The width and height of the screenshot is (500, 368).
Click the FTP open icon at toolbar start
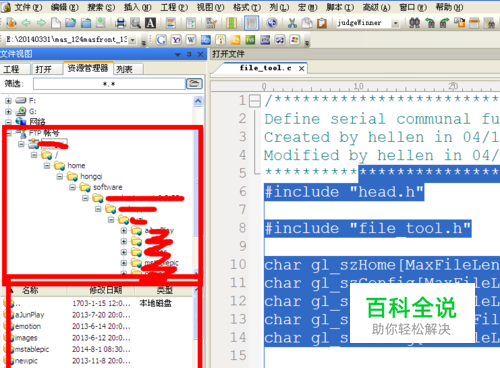[x=11, y=23]
